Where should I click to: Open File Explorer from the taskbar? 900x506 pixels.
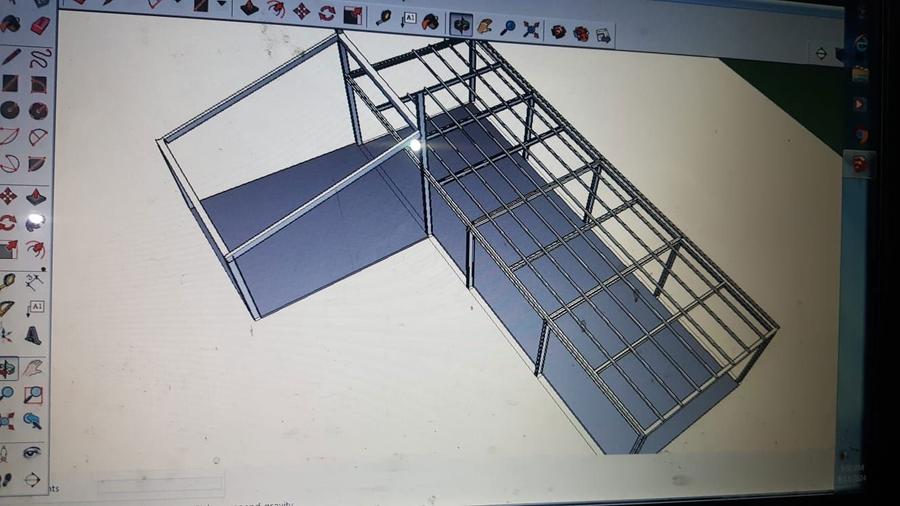860,75
